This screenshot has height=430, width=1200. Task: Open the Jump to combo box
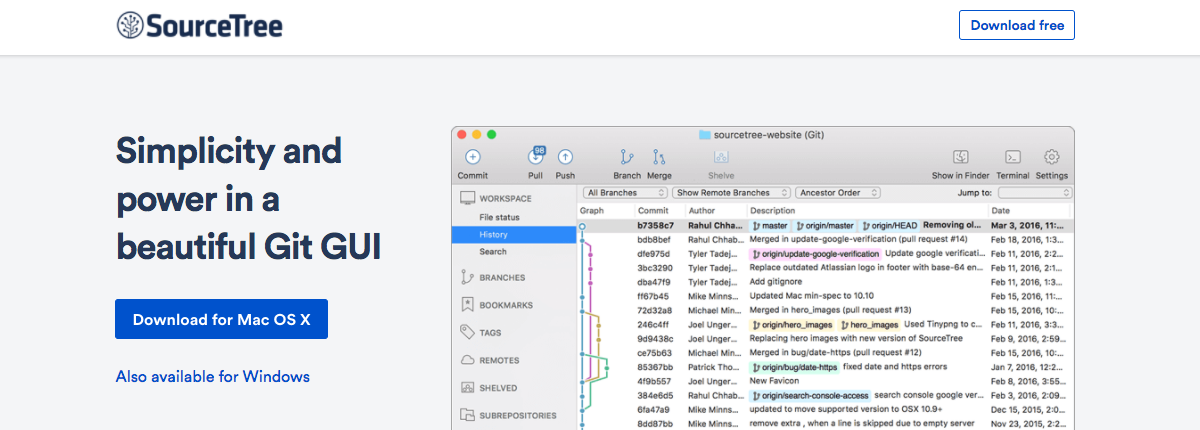click(1033, 192)
